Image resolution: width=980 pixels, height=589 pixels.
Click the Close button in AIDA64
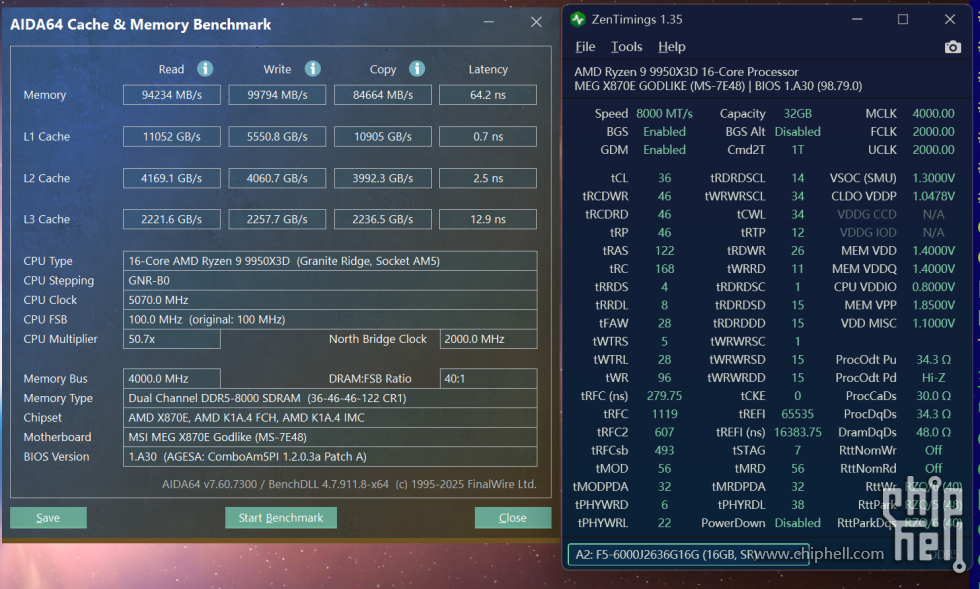click(x=512, y=518)
